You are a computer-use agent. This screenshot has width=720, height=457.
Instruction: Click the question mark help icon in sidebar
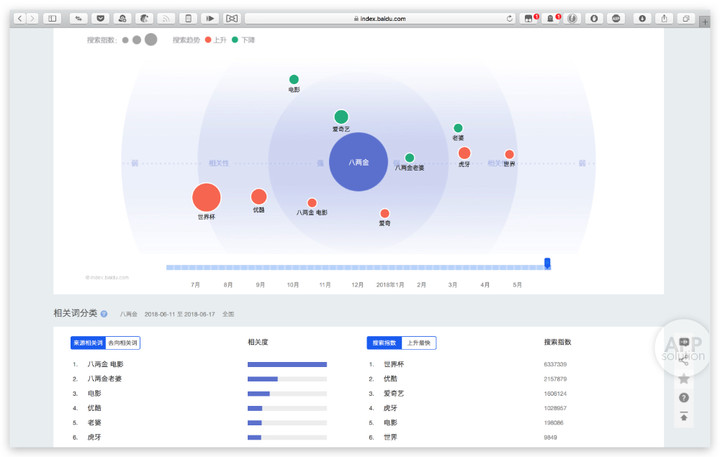point(684,398)
